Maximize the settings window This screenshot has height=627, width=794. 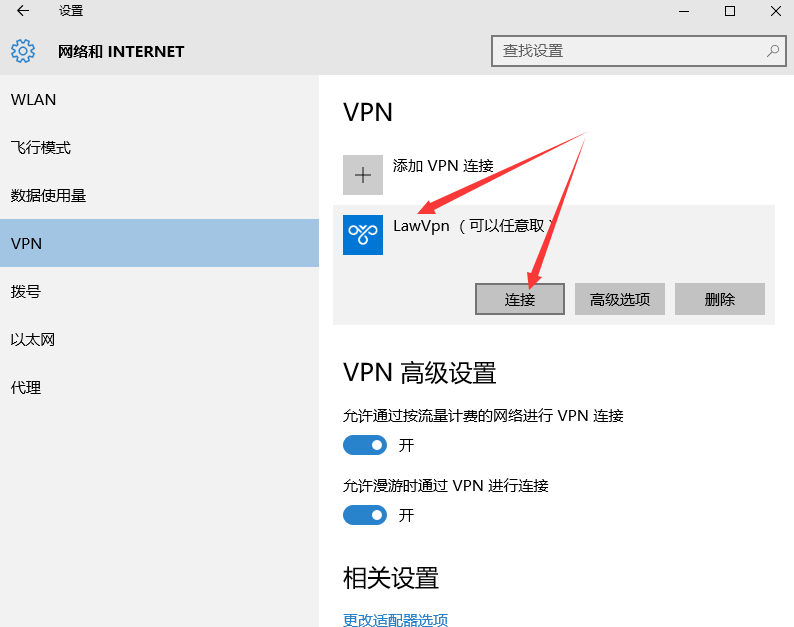[x=730, y=11]
